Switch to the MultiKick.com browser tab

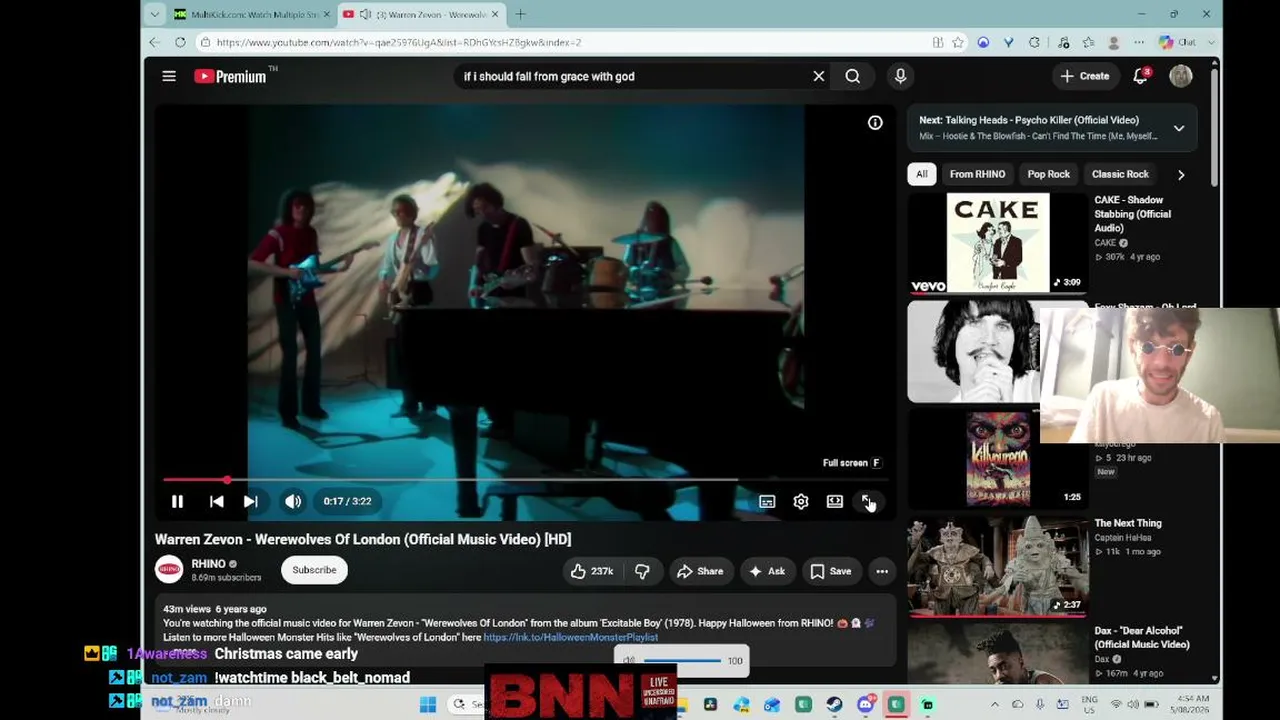point(252,14)
